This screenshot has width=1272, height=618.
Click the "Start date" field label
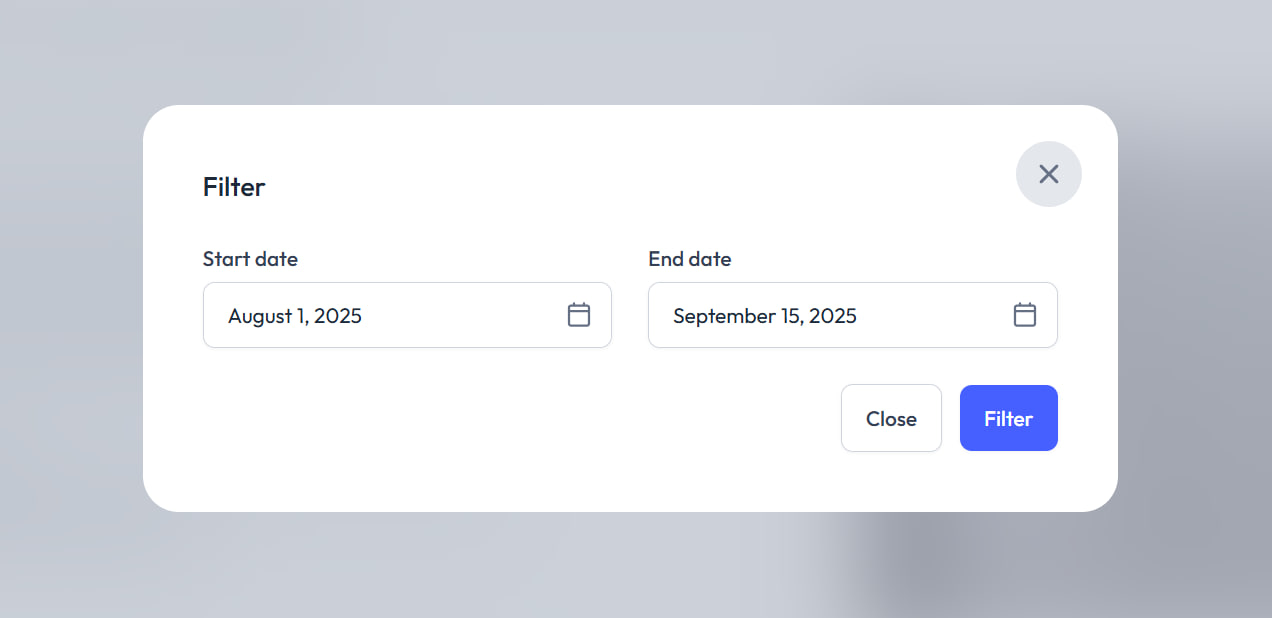point(250,259)
